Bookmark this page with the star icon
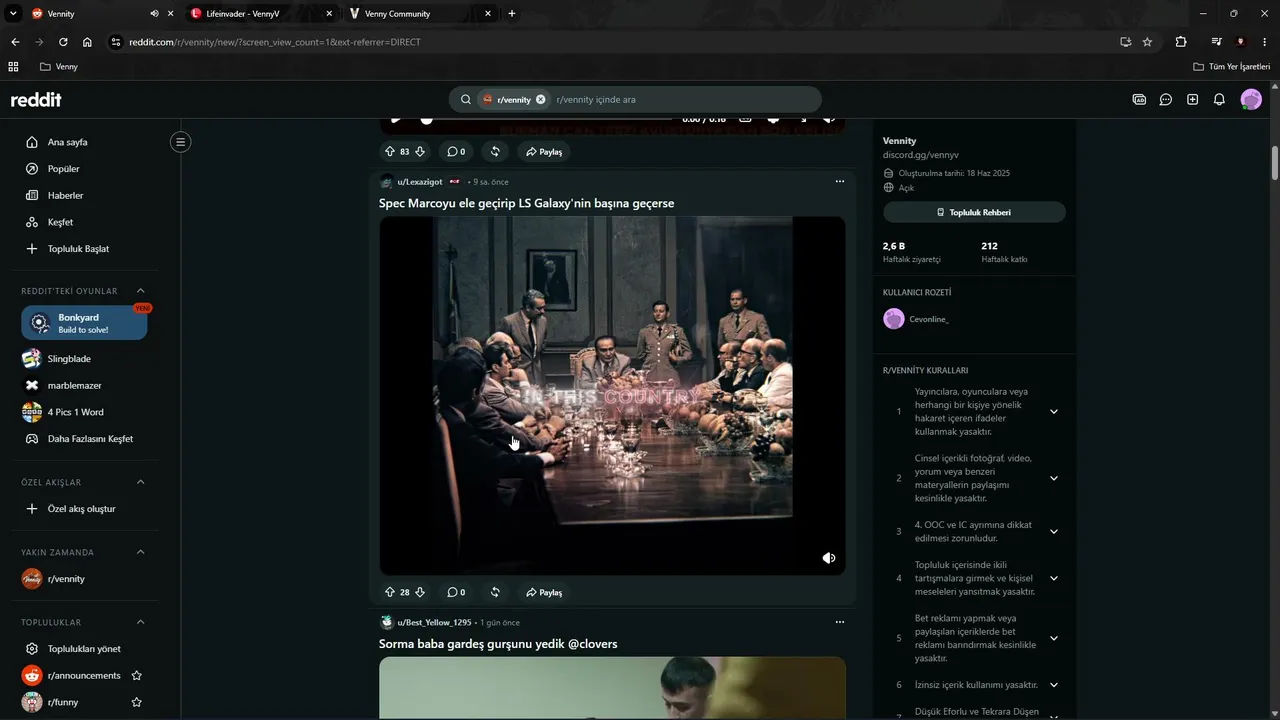 click(x=1147, y=42)
